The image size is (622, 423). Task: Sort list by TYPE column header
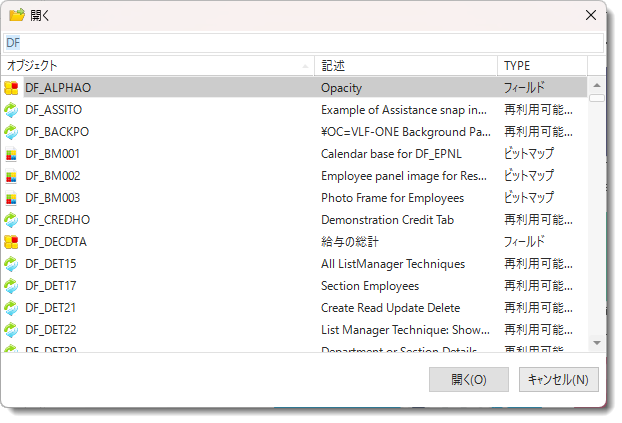coord(541,65)
